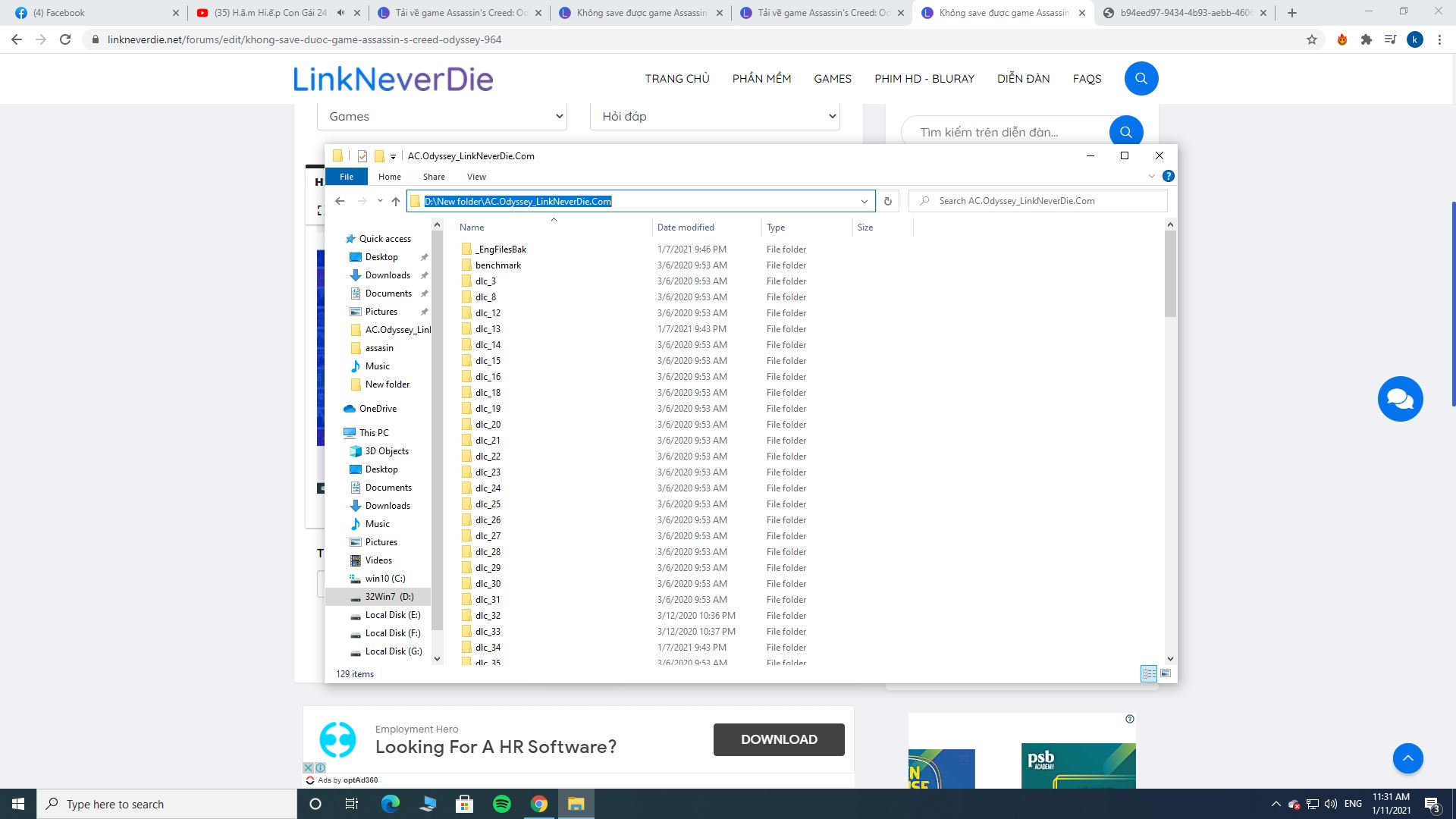1456x819 pixels.
Task: Open the Hỏi đáp category dropdown
Action: point(714,116)
